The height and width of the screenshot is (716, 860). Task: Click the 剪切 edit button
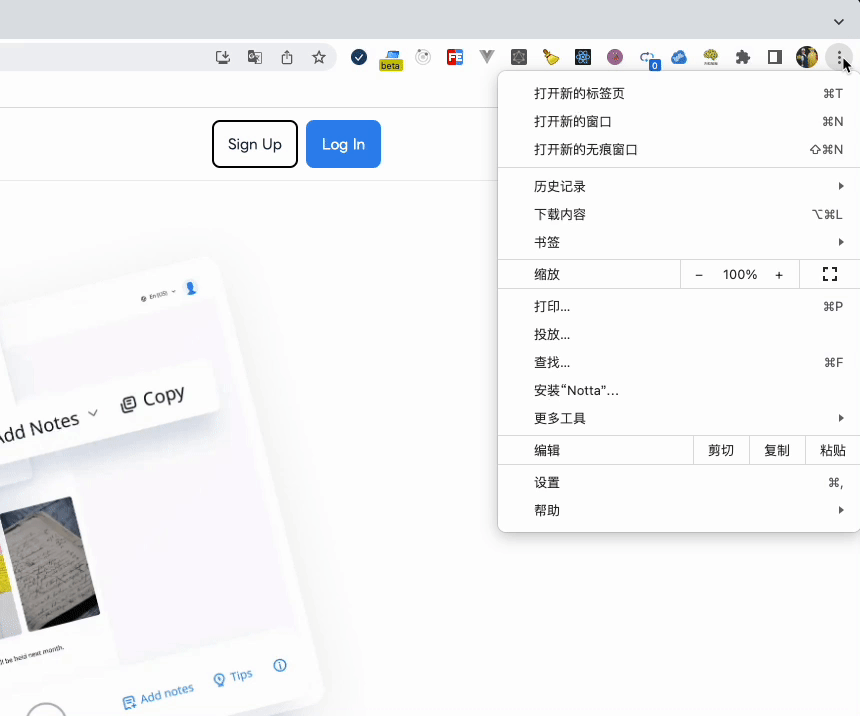pyautogui.click(x=721, y=450)
